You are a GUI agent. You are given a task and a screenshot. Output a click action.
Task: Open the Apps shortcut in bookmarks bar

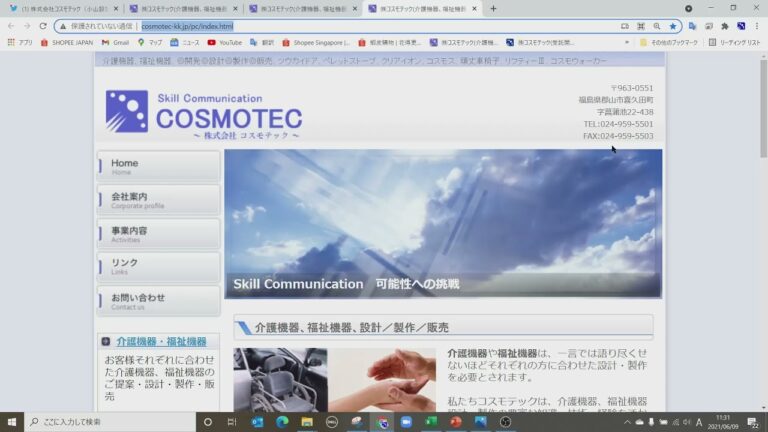pyautogui.click(x=20, y=43)
